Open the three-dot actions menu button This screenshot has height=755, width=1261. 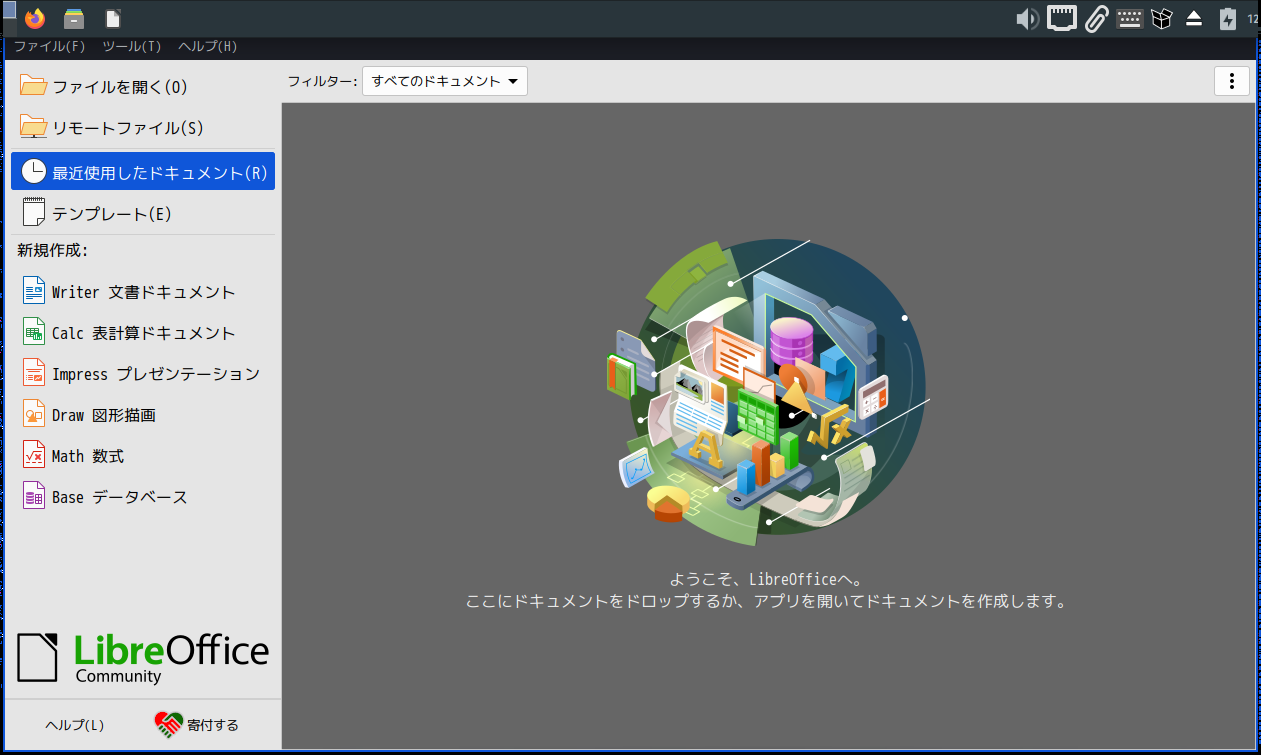[1232, 82]
